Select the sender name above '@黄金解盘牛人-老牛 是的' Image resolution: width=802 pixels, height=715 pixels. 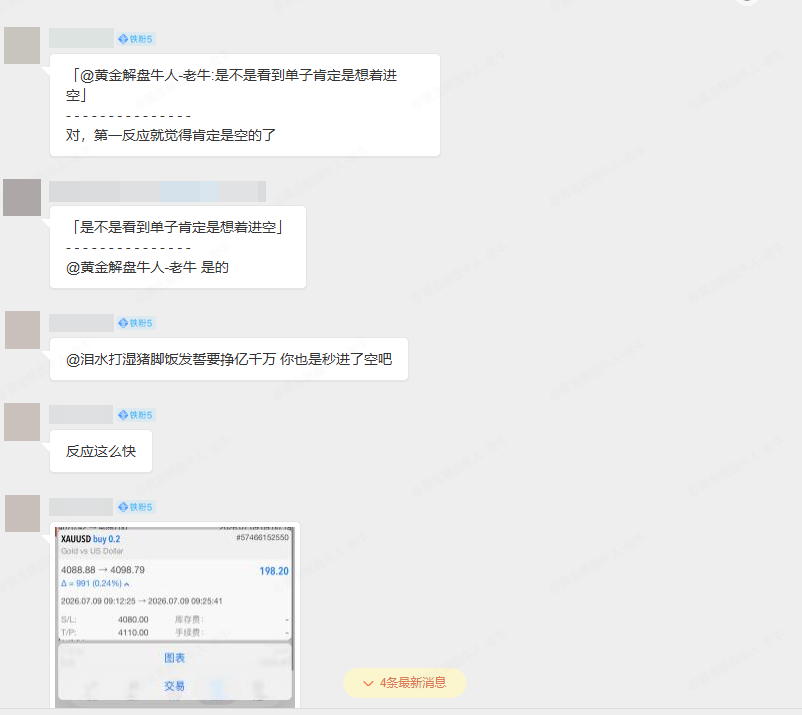coord(158,191)
